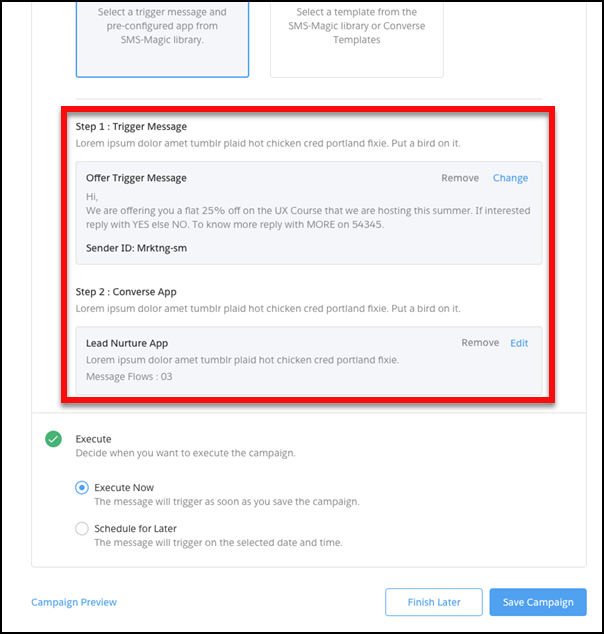Click the Finish Later button
Screen dimensions: 604x634
point(434,602)
